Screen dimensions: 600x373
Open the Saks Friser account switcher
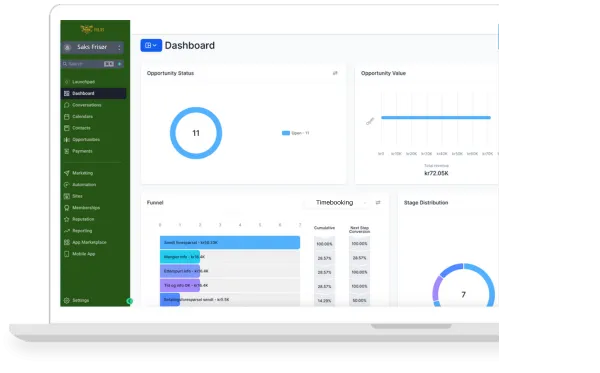pyautogui.click(x=93, y=47)
